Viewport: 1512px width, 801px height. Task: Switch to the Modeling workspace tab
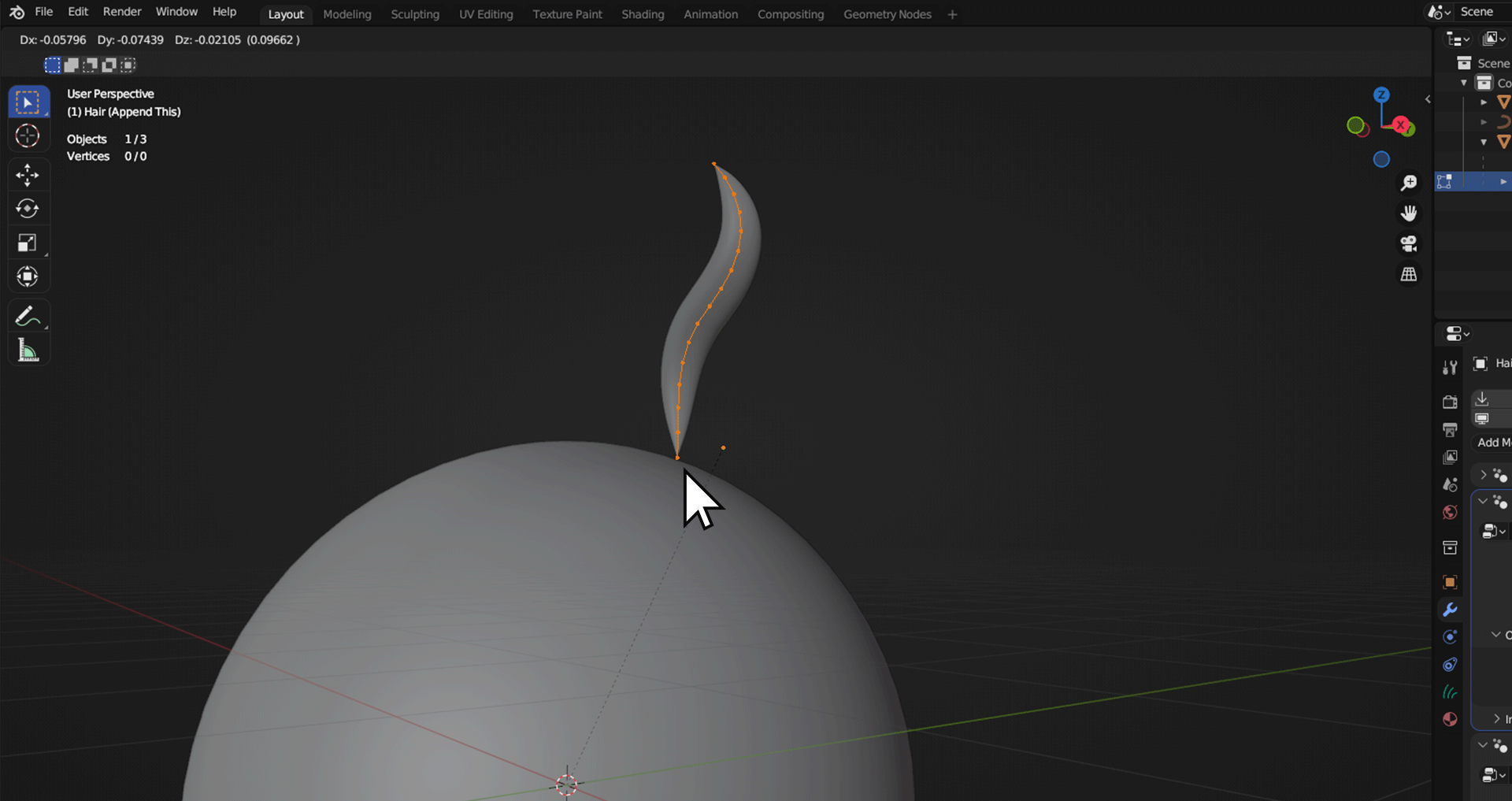(x=347, y=14)
